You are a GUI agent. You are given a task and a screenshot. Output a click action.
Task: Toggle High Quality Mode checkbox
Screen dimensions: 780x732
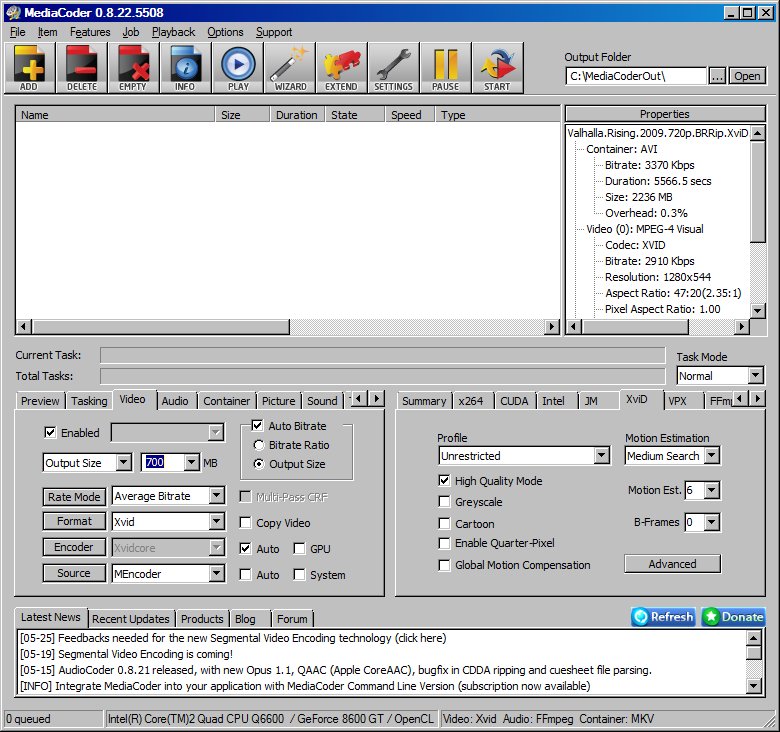444,480
